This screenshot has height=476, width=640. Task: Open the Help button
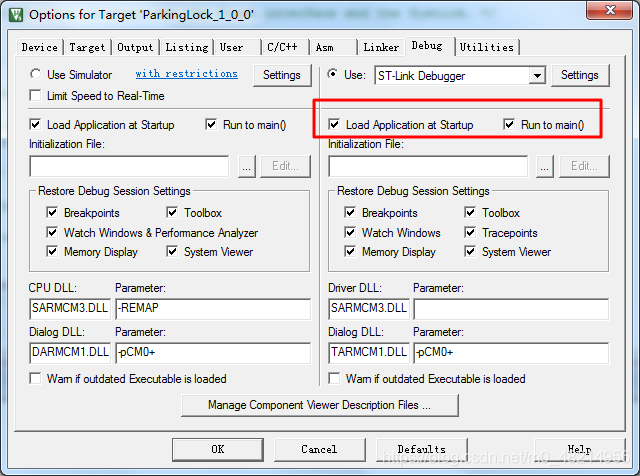pos(580,449)
